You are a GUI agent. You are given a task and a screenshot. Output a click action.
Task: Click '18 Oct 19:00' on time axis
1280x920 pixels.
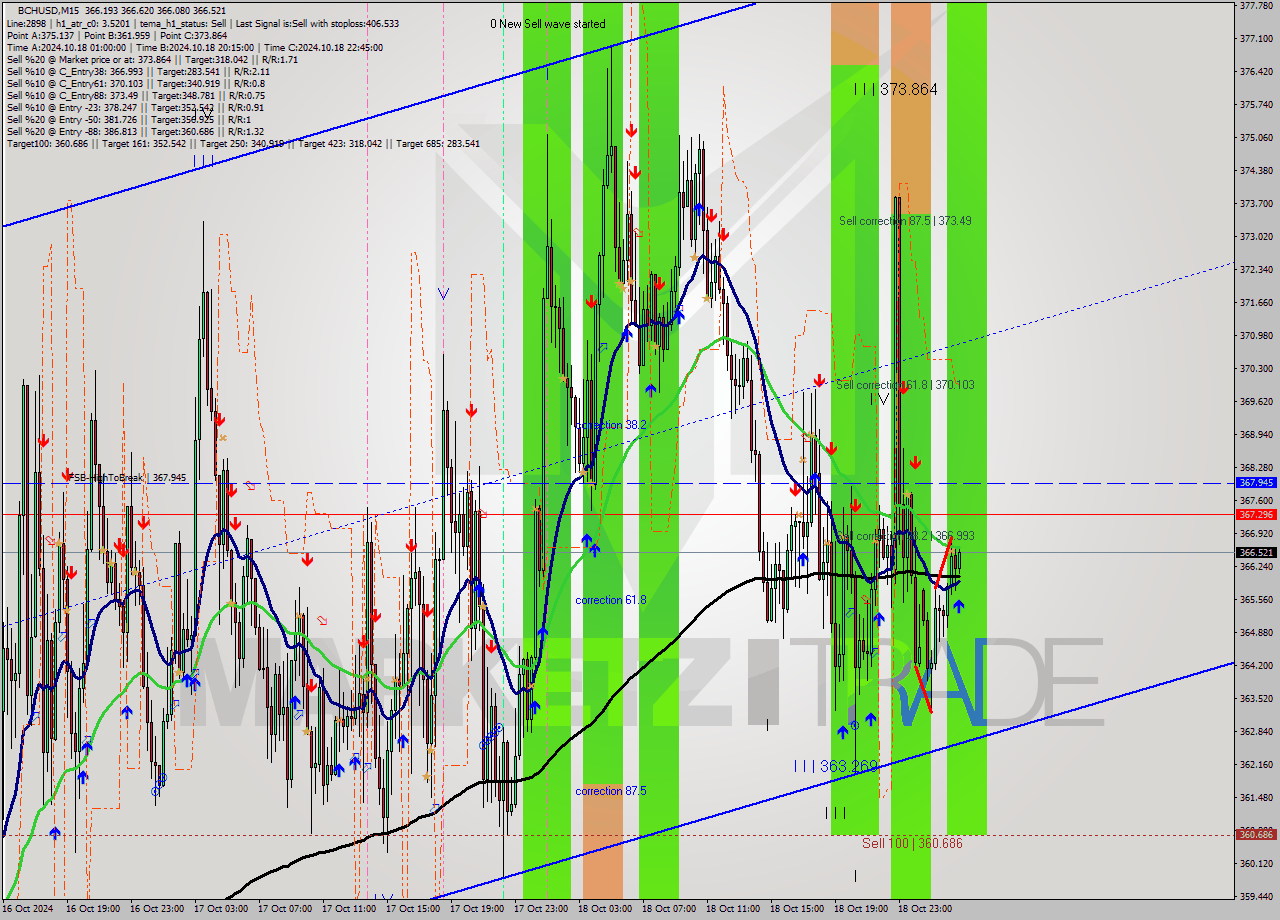pyautogui.click(x=860, y=909)
